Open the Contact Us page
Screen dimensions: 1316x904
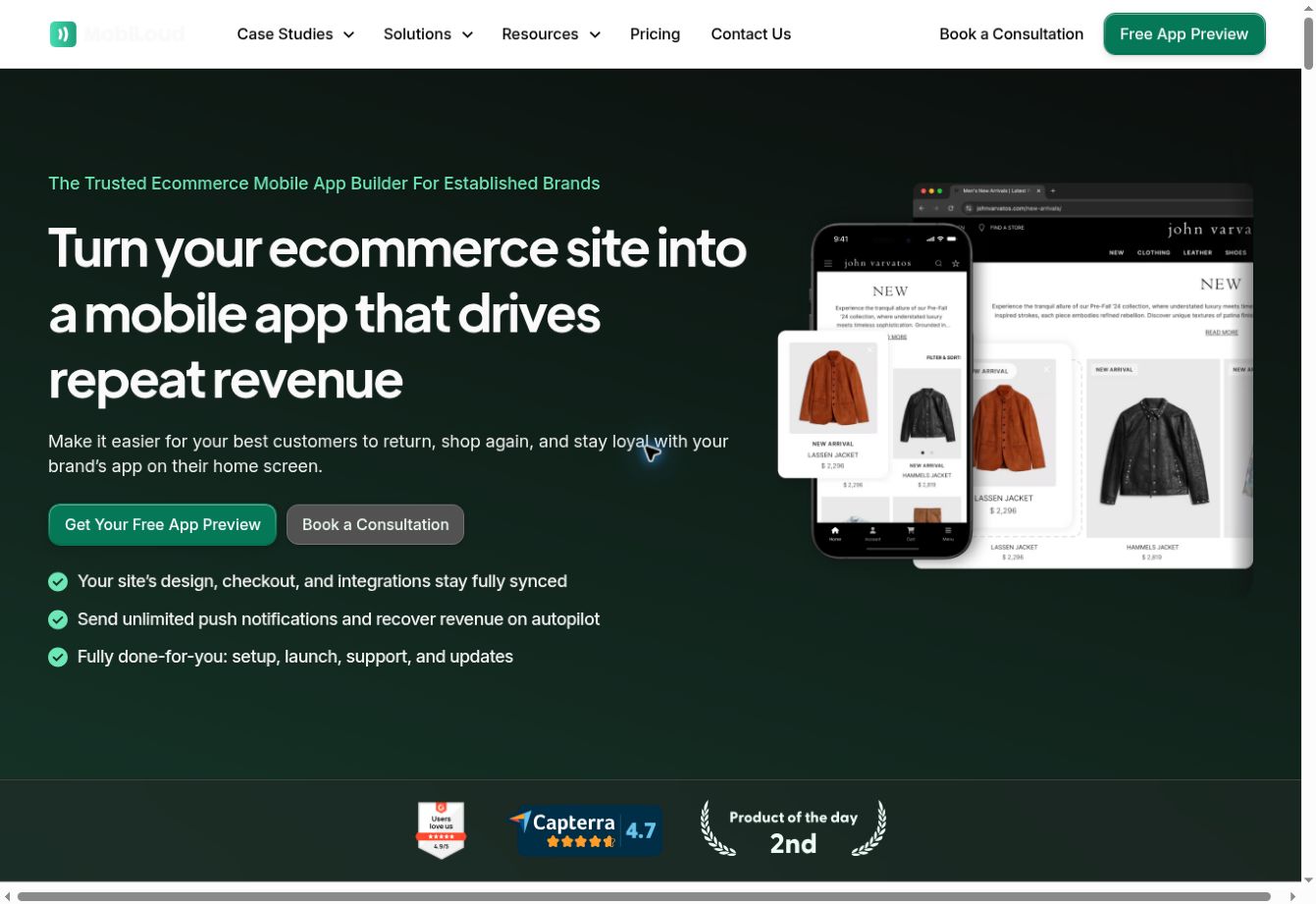point(751,34)
